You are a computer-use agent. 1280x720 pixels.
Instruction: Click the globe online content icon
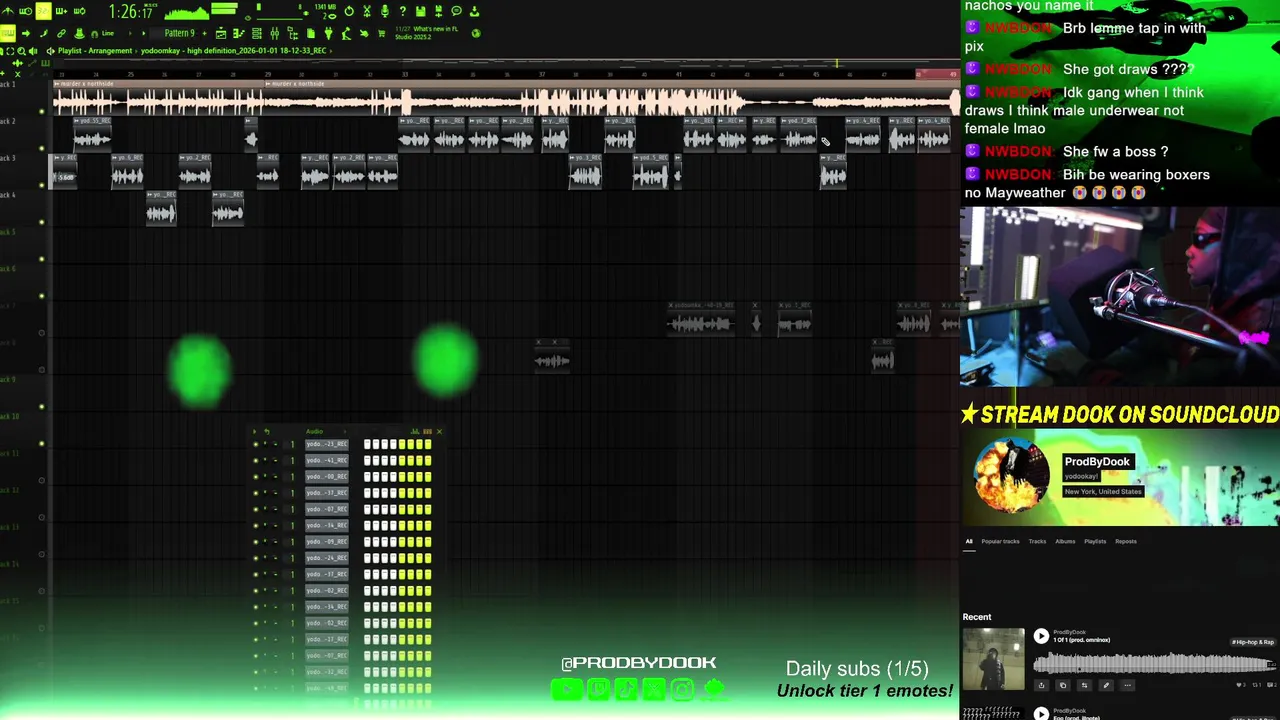point(476,33)
